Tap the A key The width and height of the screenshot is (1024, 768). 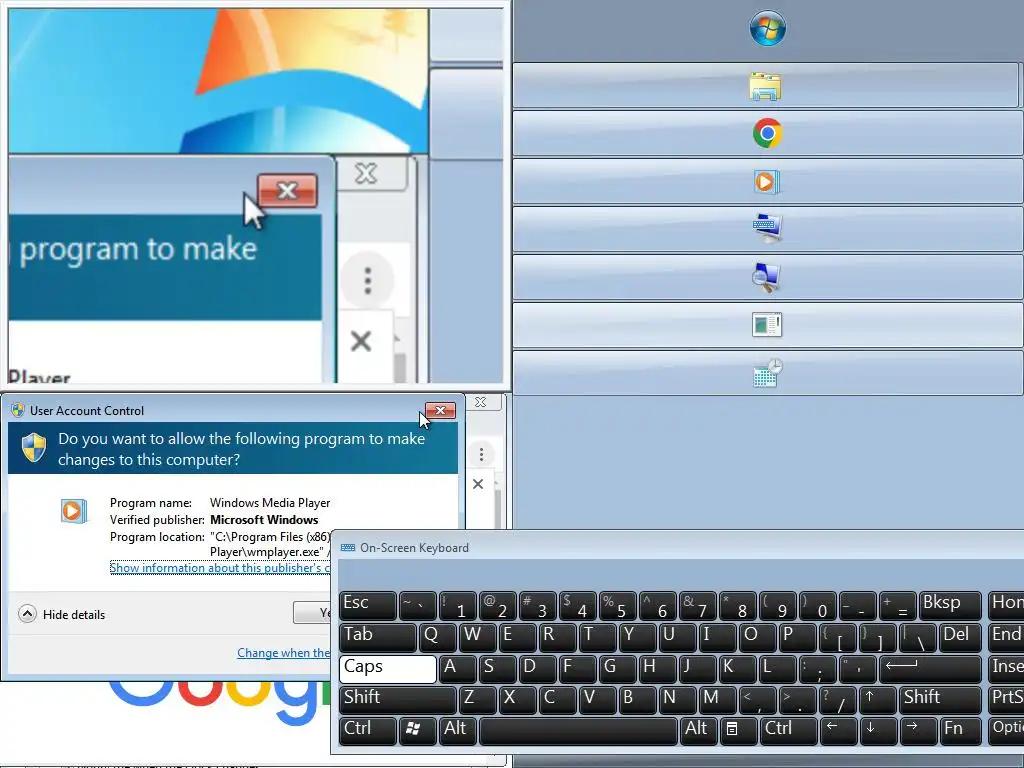457,668
